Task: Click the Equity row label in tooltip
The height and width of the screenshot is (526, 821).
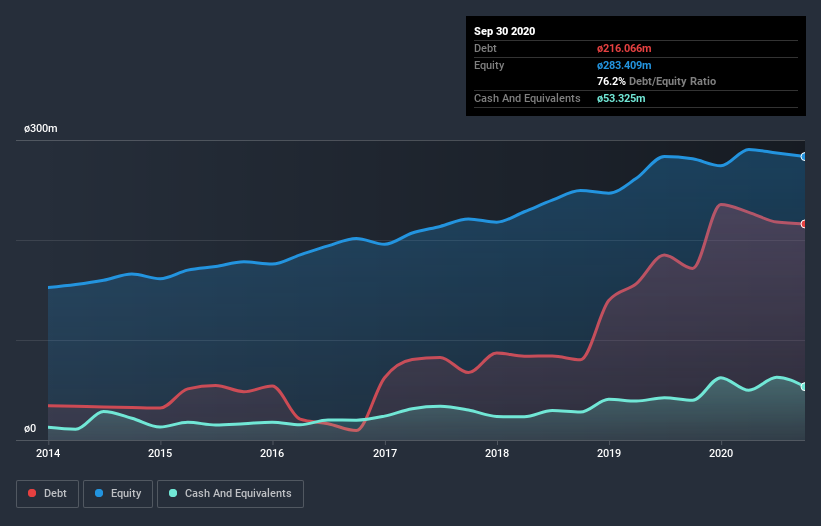Action: tap(489, 65)
